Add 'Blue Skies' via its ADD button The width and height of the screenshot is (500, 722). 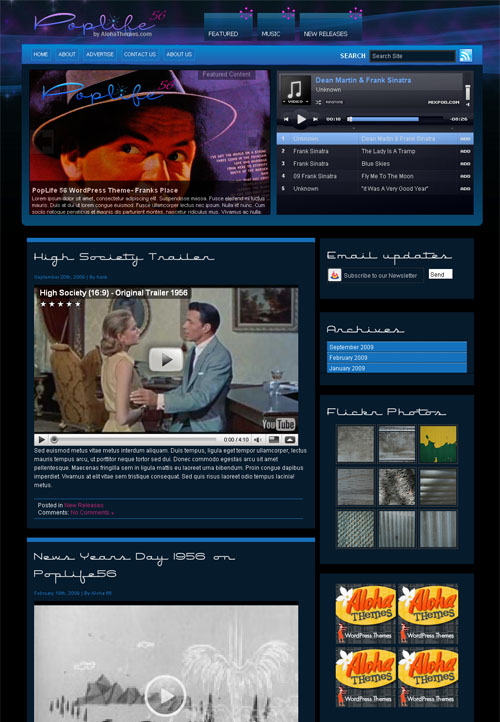coord(465,163)
